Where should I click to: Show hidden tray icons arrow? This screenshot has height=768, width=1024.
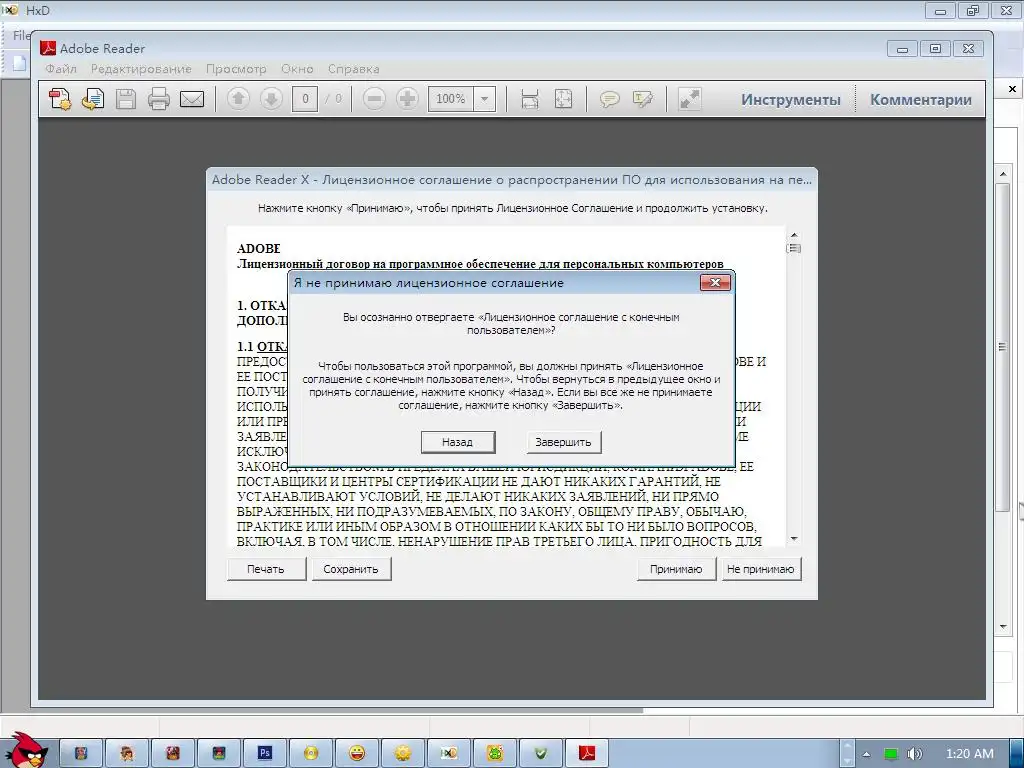(867, 754)
